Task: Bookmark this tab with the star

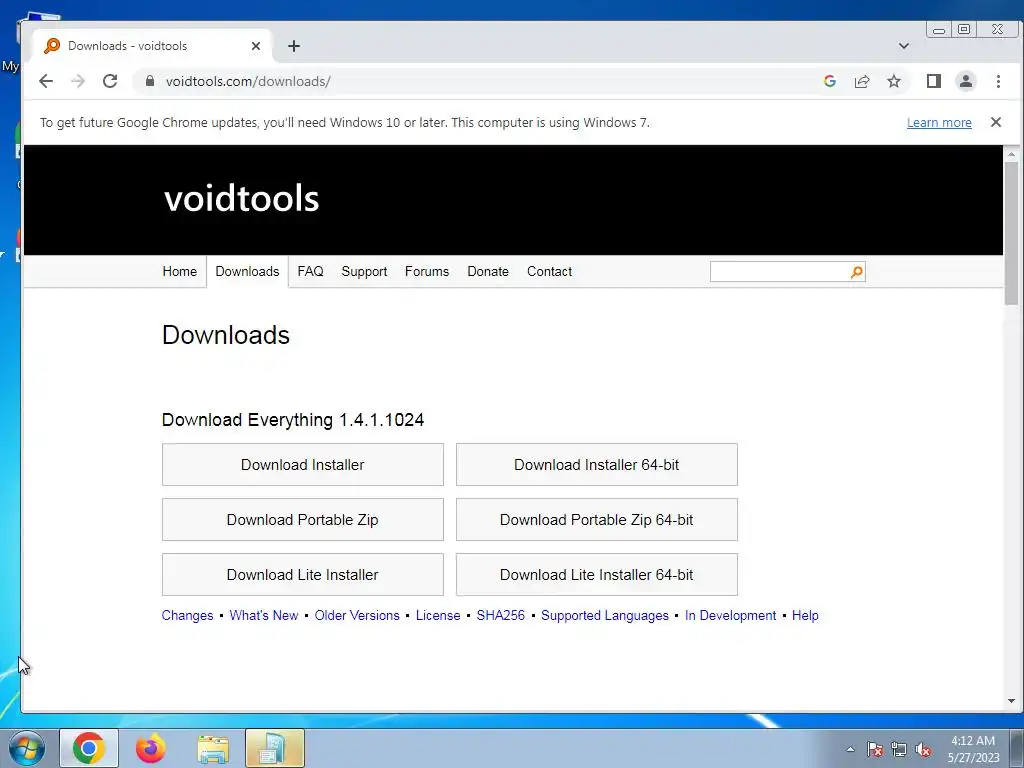Action: [894, 81]
